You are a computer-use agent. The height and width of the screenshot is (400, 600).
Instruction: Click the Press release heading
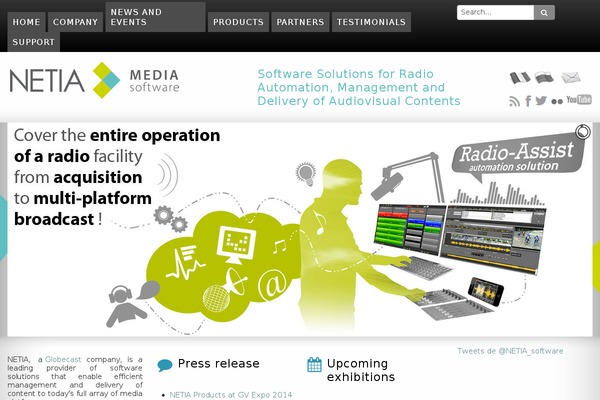(218, 363)
